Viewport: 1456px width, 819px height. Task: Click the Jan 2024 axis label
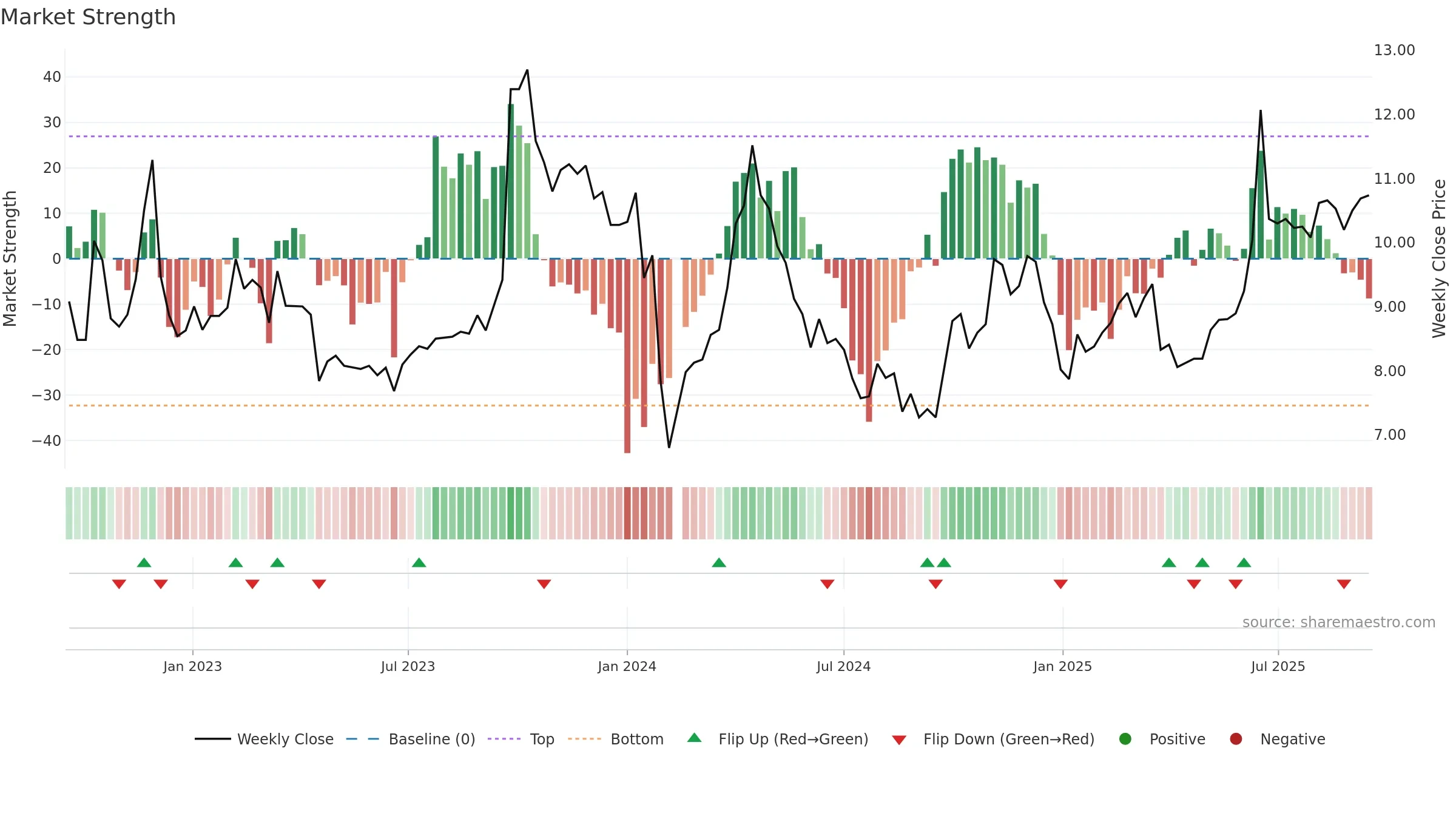(x=627, y=666)
